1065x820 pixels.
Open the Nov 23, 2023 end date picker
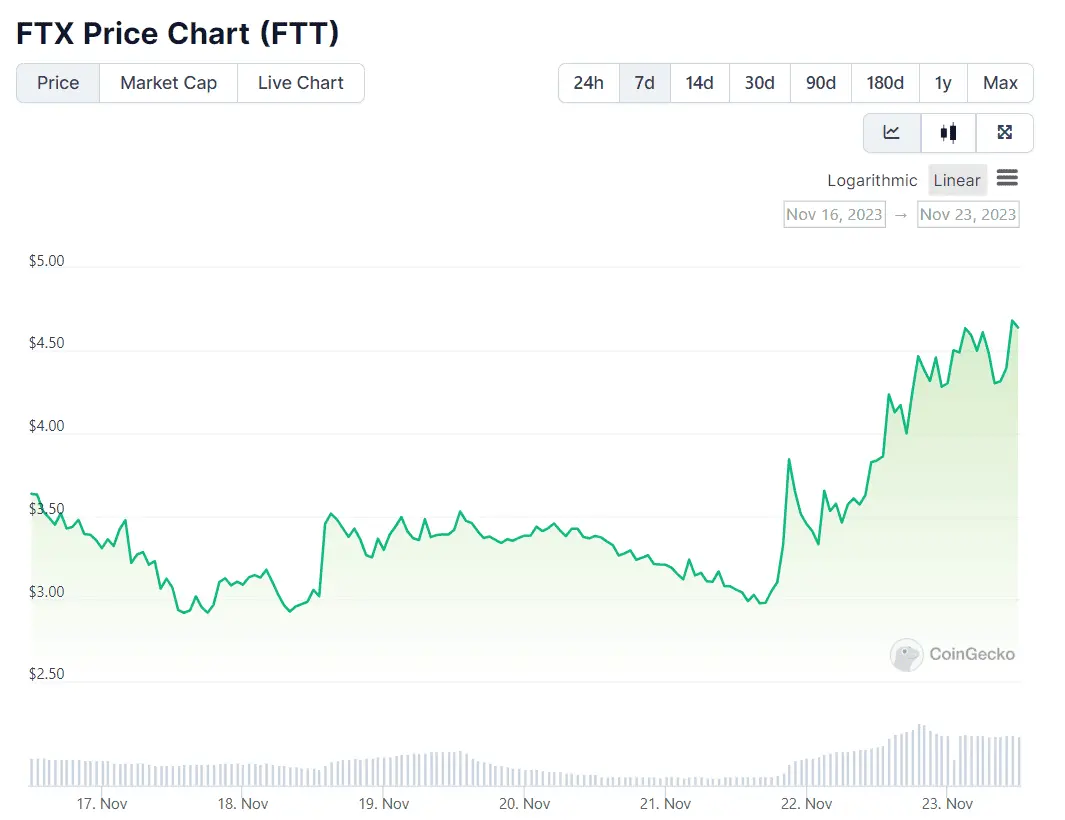(x=967, y=214)
